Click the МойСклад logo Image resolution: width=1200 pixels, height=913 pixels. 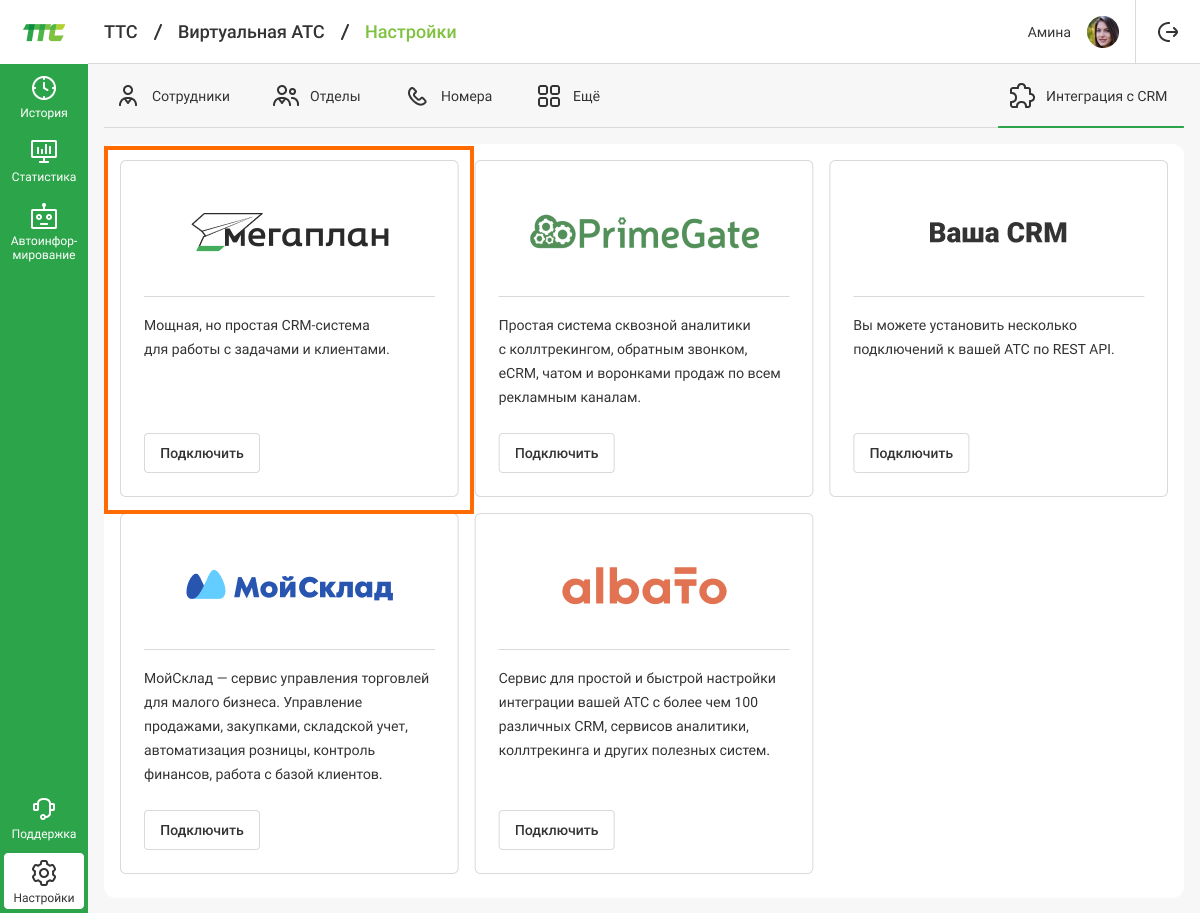click(290, 585)
